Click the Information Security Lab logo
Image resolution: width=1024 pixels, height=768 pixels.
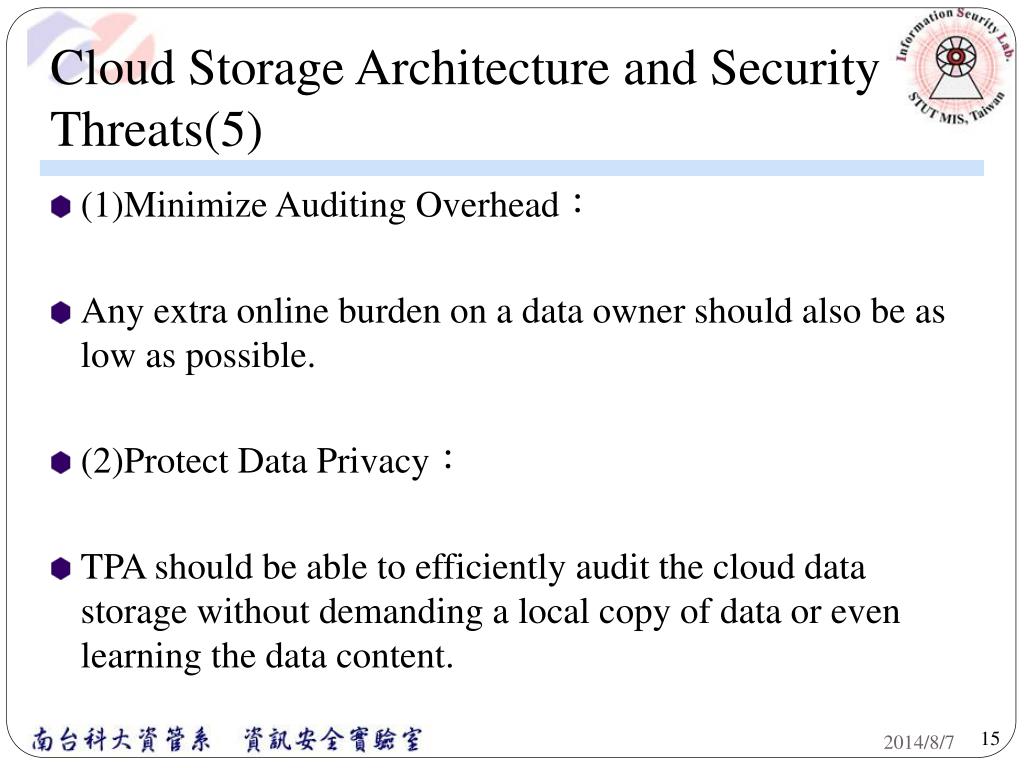tap(955, 66)
